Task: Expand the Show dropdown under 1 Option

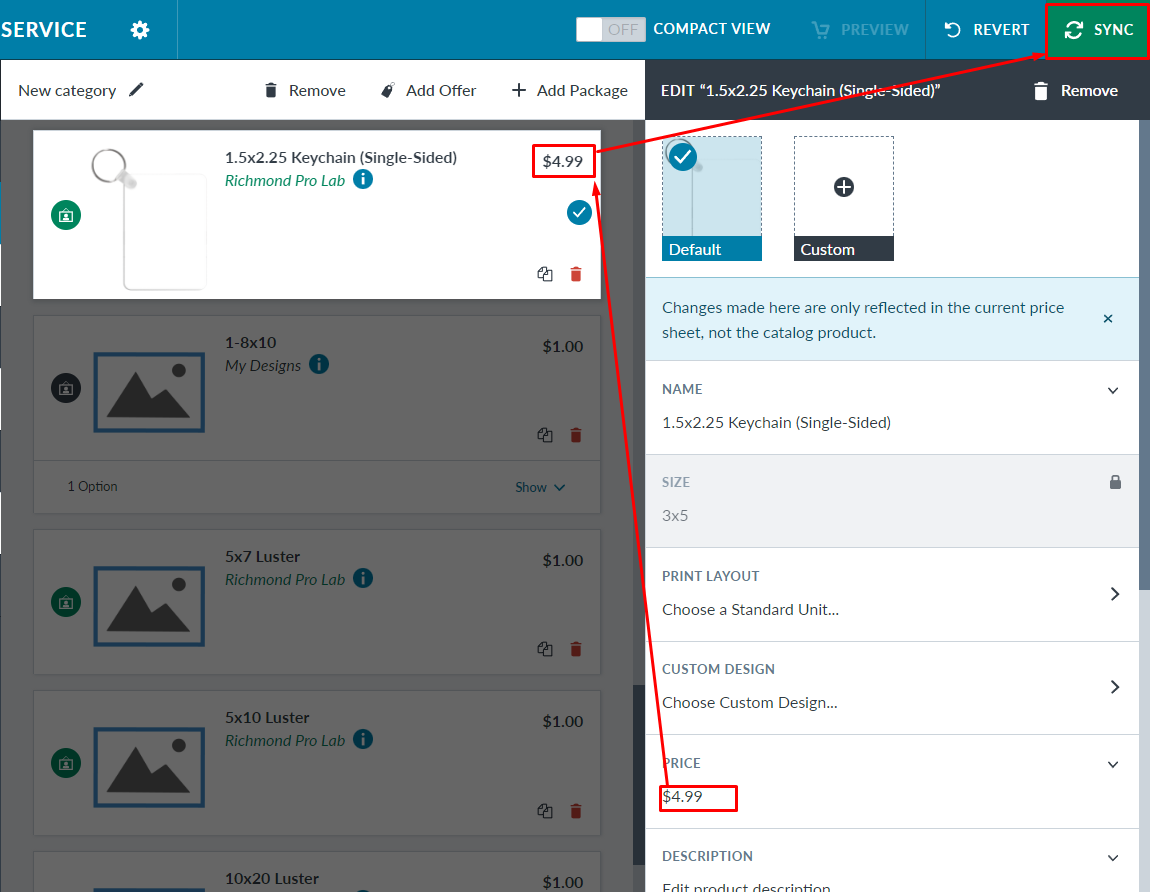Action: point(539,487)
